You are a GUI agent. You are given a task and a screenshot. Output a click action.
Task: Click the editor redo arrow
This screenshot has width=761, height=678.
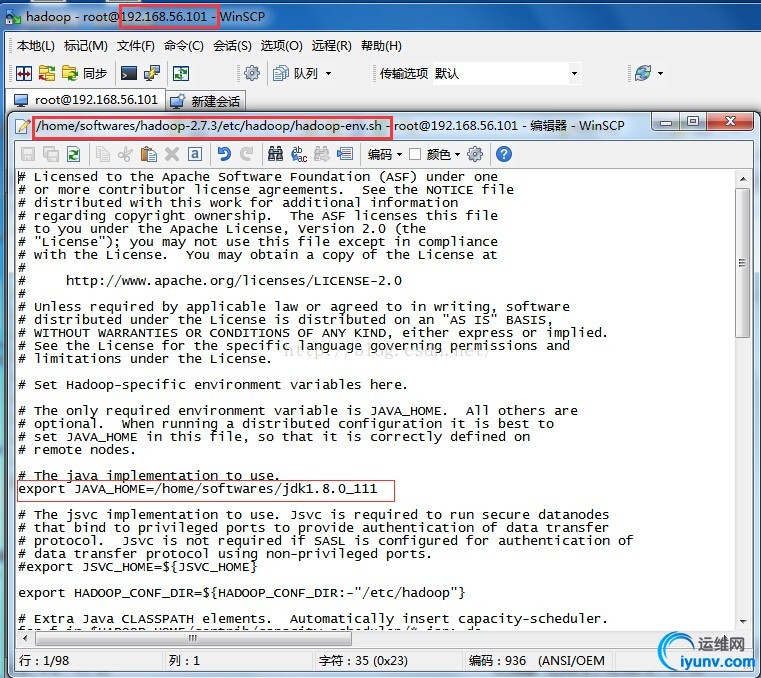coord(247,154)
